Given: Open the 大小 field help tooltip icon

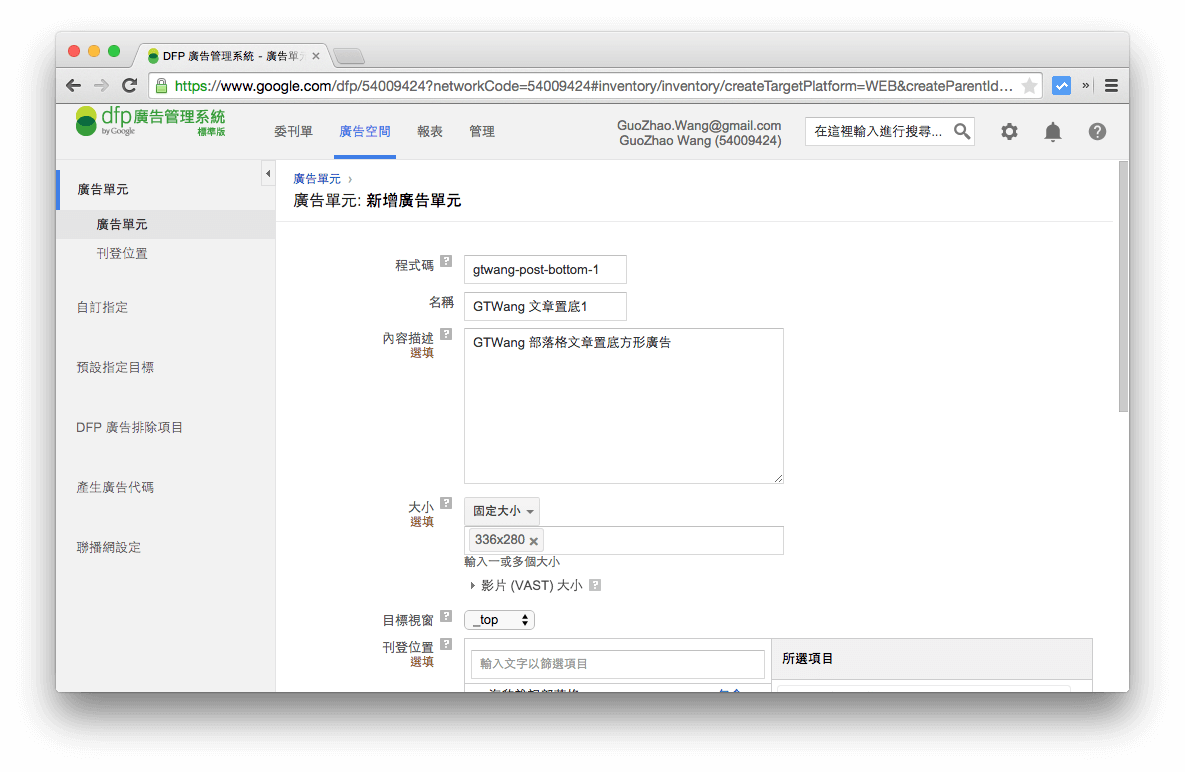Looking at the screenshot, I should 446,505.
